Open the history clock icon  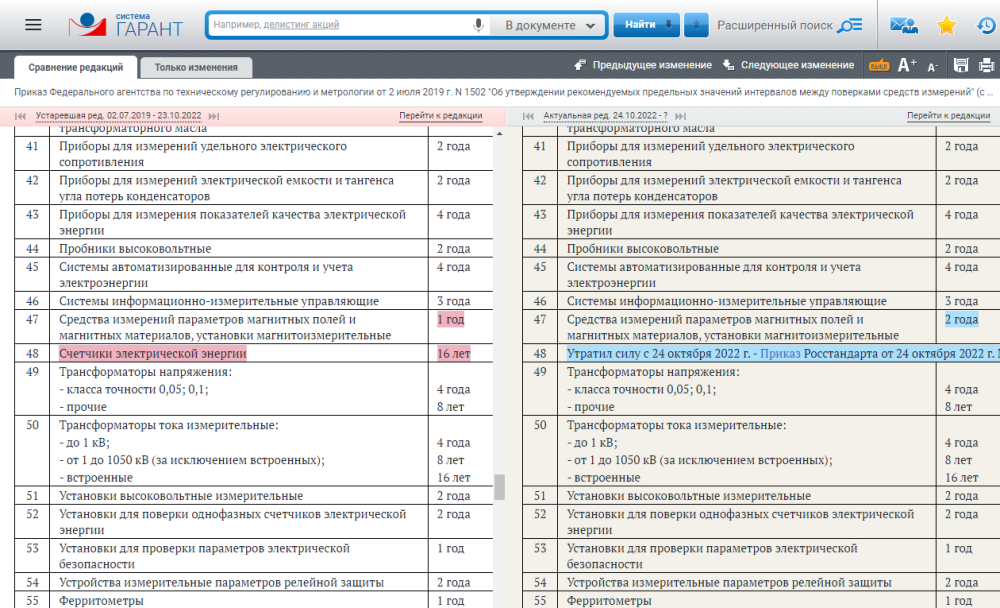(985, 26)
